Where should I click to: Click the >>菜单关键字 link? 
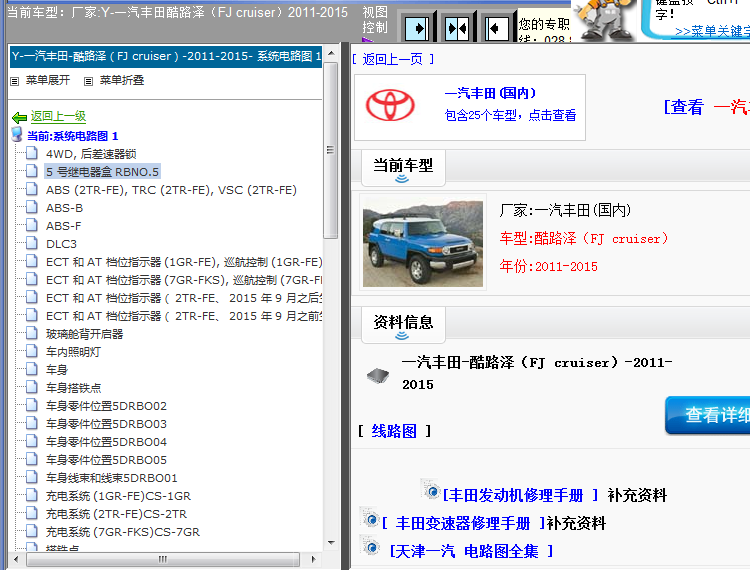coord(712,32)
